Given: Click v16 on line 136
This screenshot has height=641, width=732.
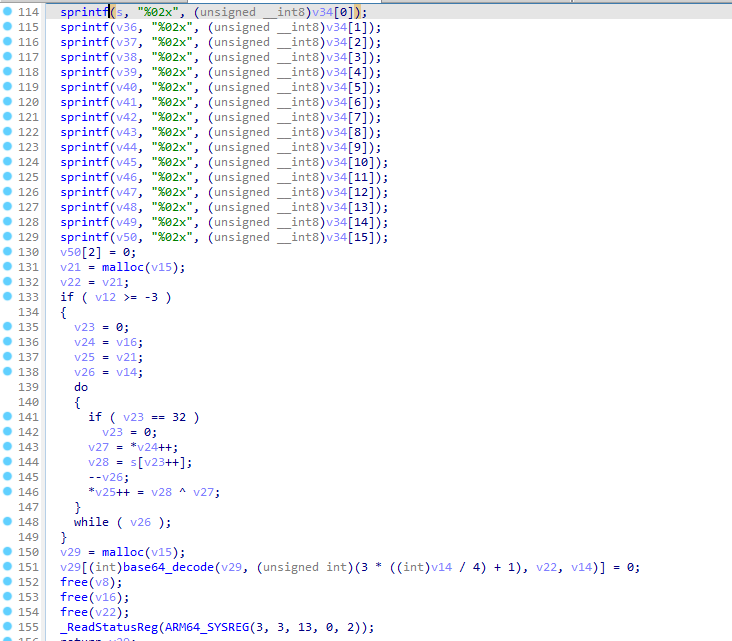Looking at the screenshot, I should tap(127, 342).
